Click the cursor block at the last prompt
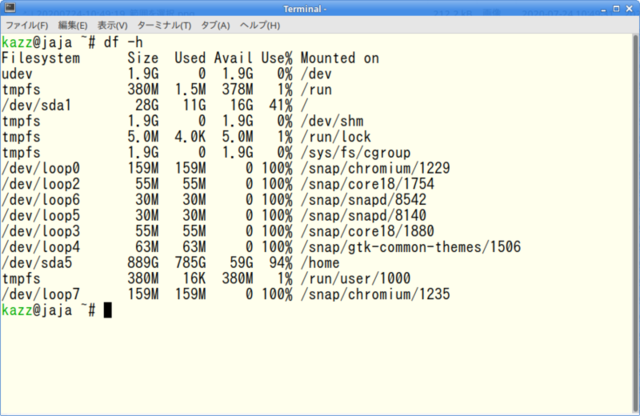Screen dimensions: 640x416 click(107, 310)
